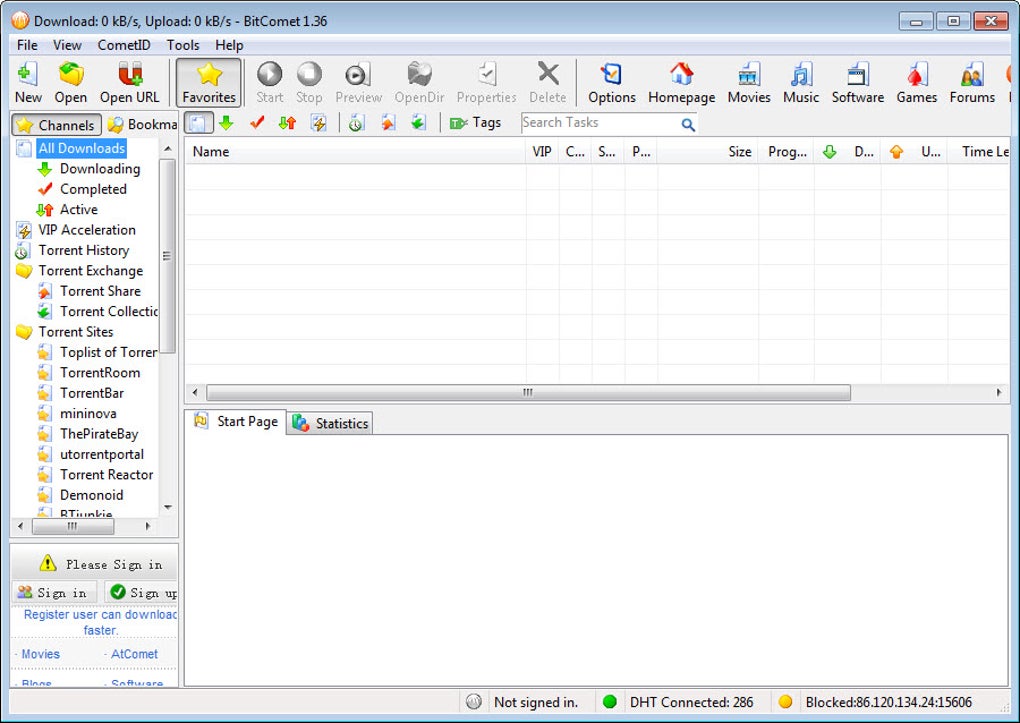Screen dimensions: 1020x723
Task: Open the Software channel icon
Action: 857,83
